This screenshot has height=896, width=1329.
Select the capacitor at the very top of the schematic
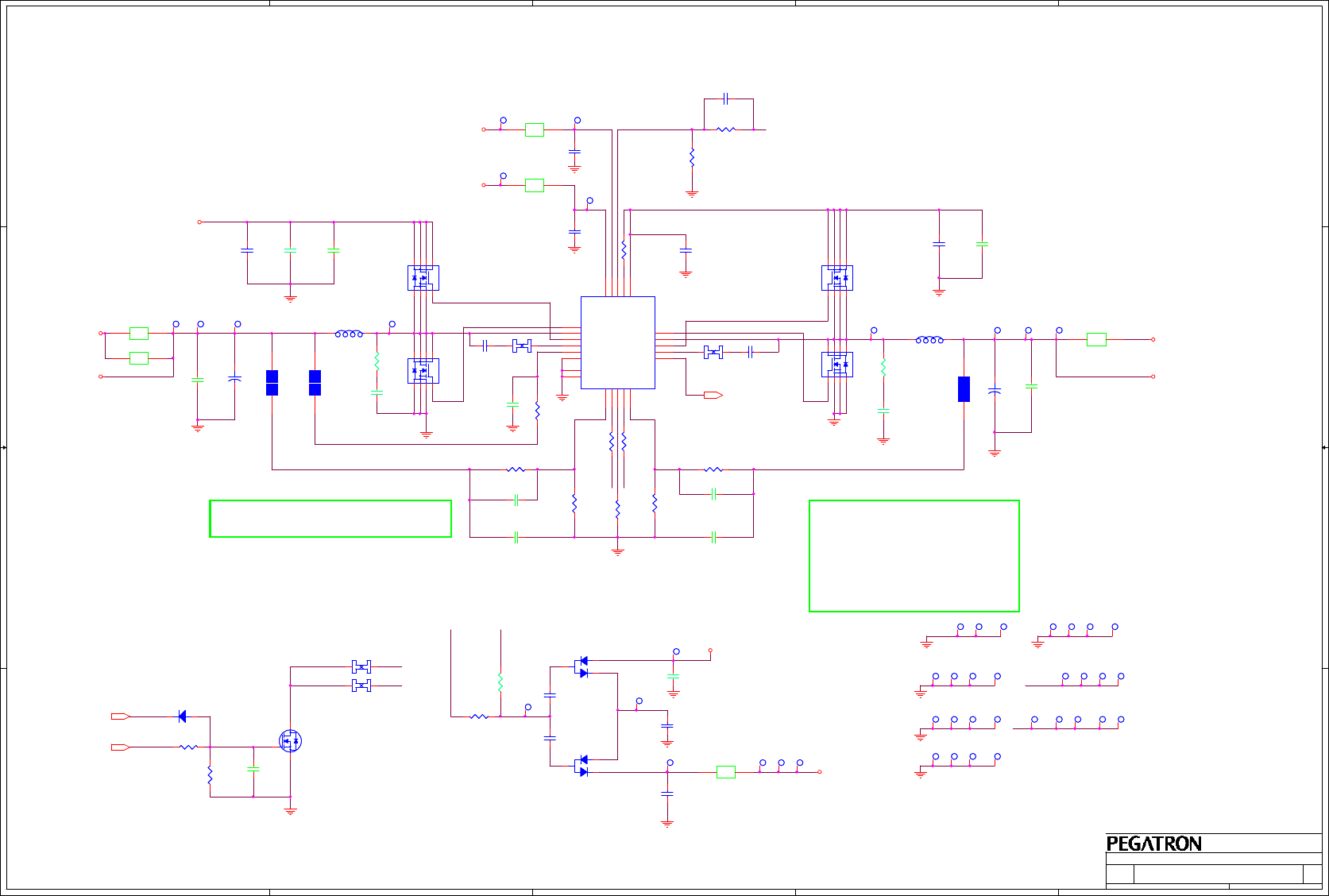[x=726, y=98]
